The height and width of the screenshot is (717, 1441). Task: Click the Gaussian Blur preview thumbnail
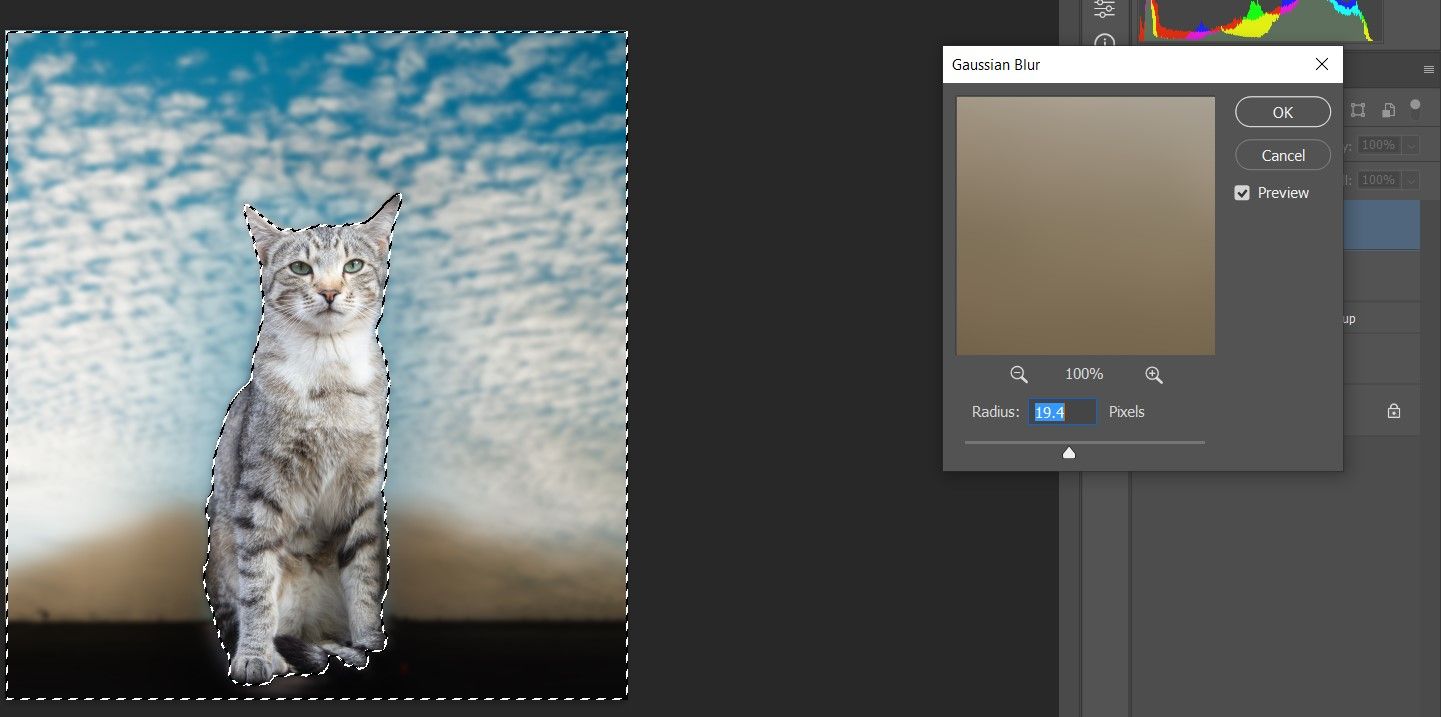pos(1085,226)
